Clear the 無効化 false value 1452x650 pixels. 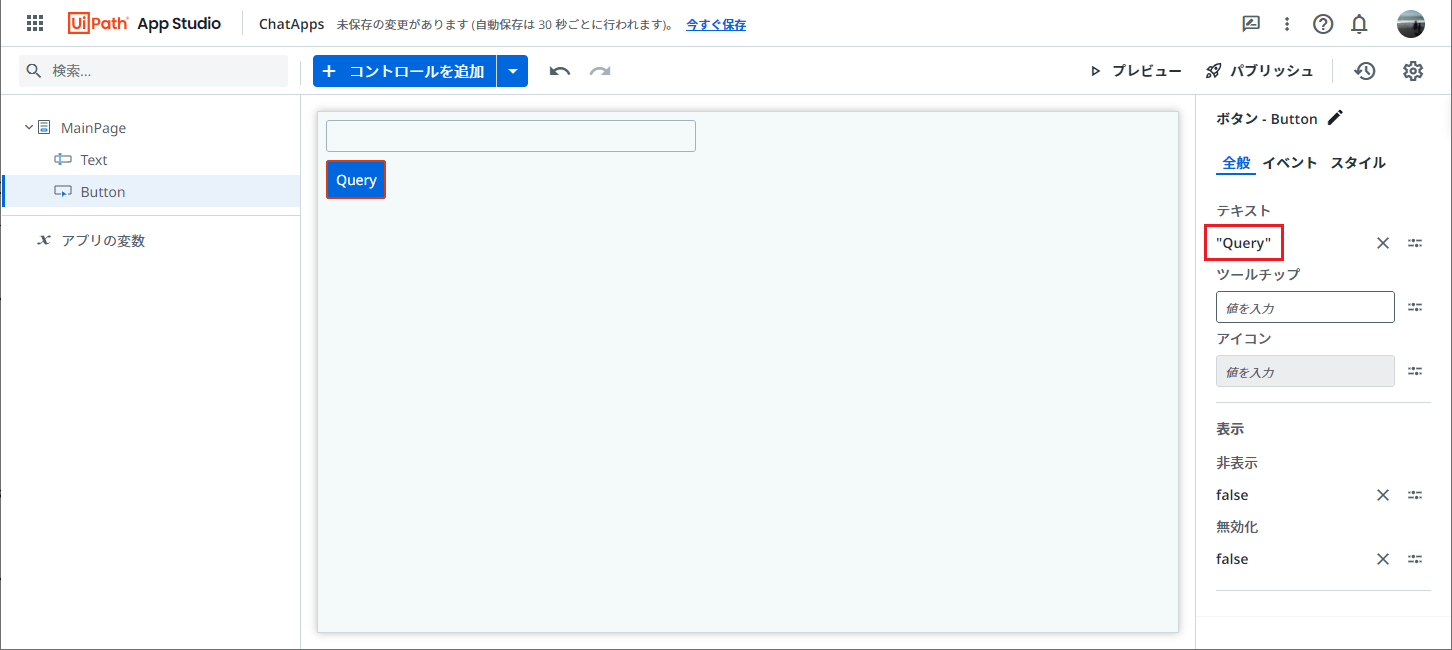coord(1383,559)
